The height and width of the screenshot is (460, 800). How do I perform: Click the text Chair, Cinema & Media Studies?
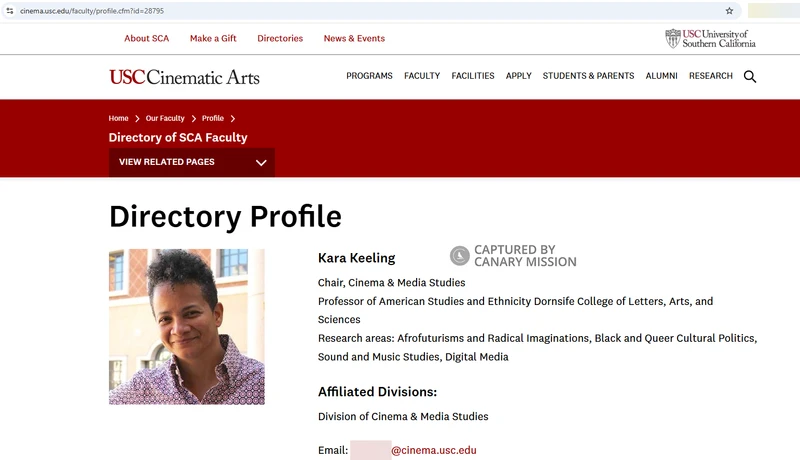click(391, 283)
